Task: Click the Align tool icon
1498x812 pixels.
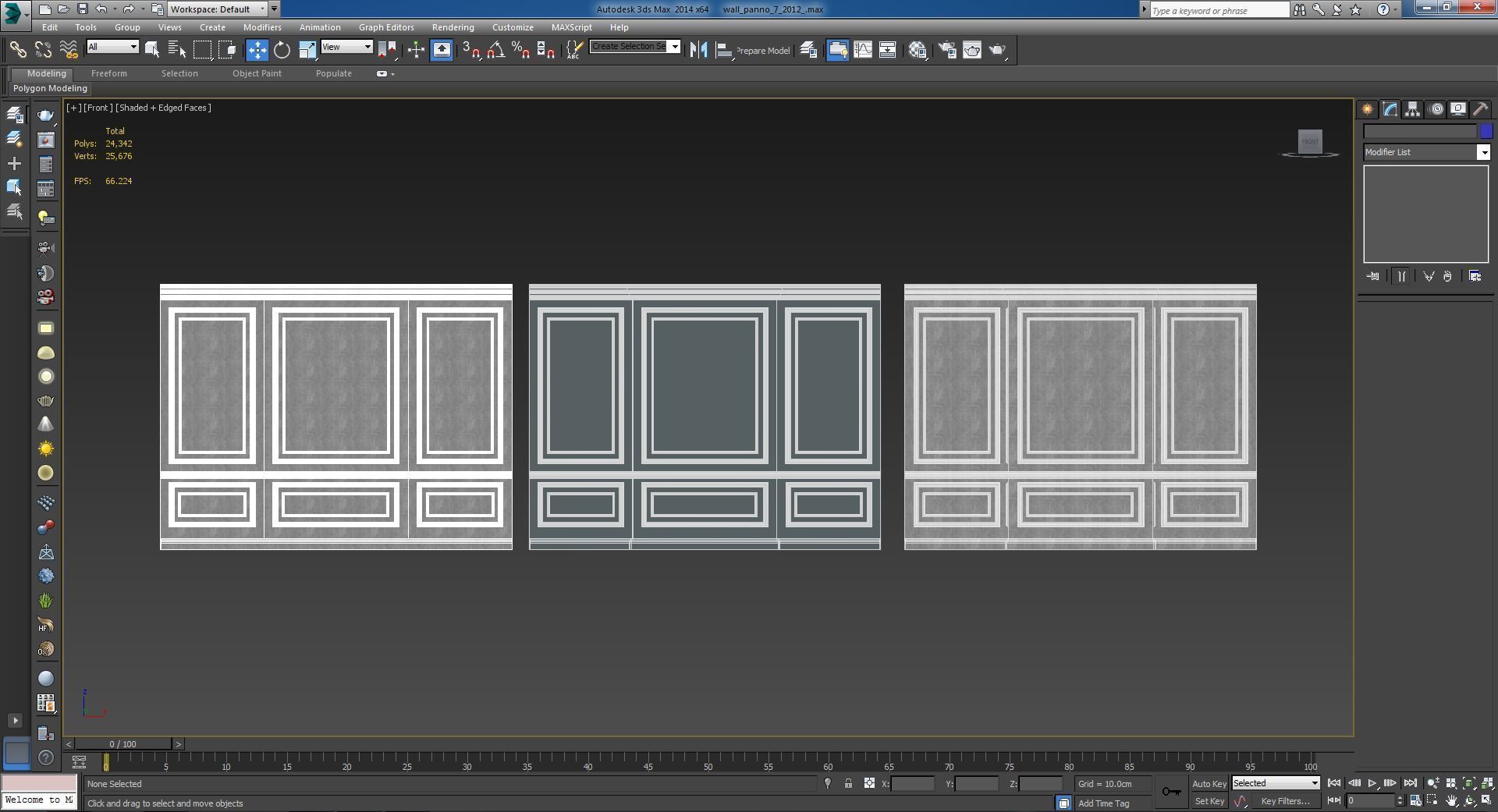Action: point(724,50)
